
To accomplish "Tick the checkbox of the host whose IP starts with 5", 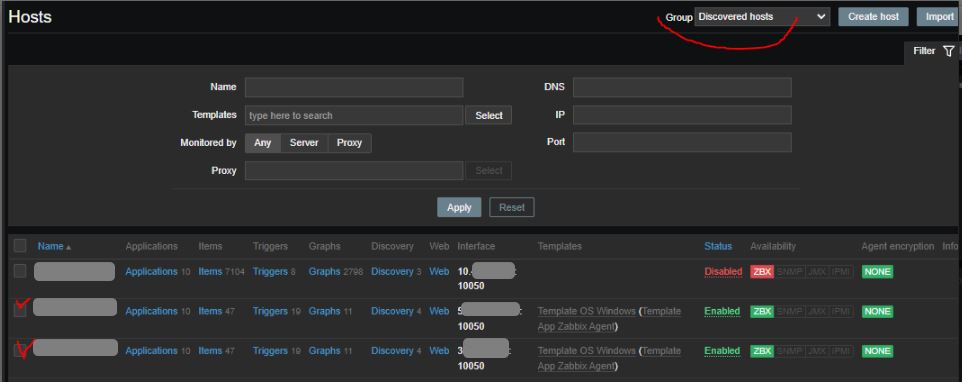I will click(x=20, y=311).
